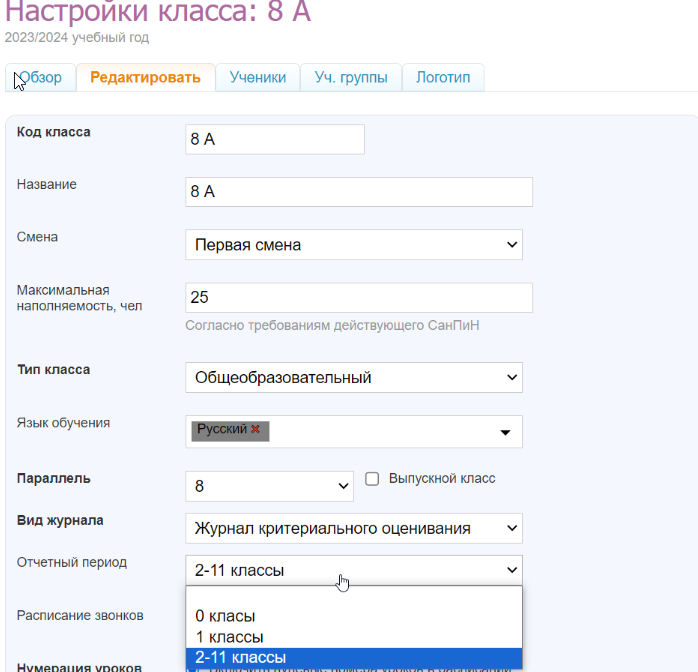Go to the Уч. группы tab
Viewport: 698px width, 672px height.
coord(351,78)
